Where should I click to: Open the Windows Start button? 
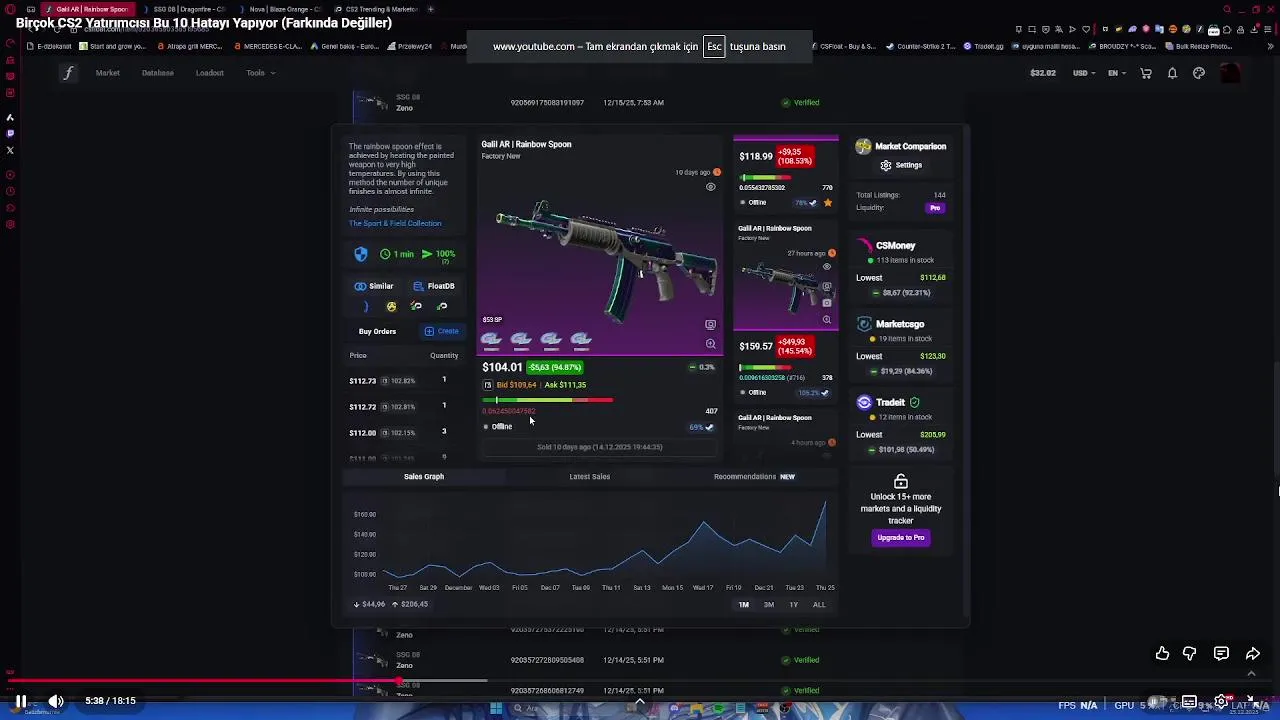(495, 709)
